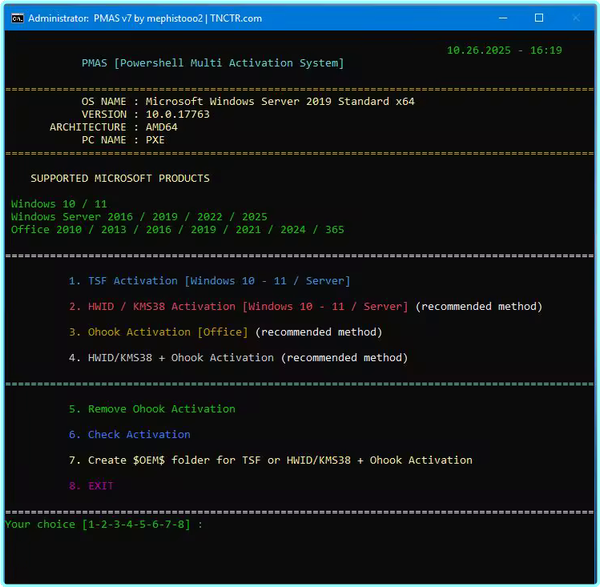Click option 1 TSF Activation

209,281
